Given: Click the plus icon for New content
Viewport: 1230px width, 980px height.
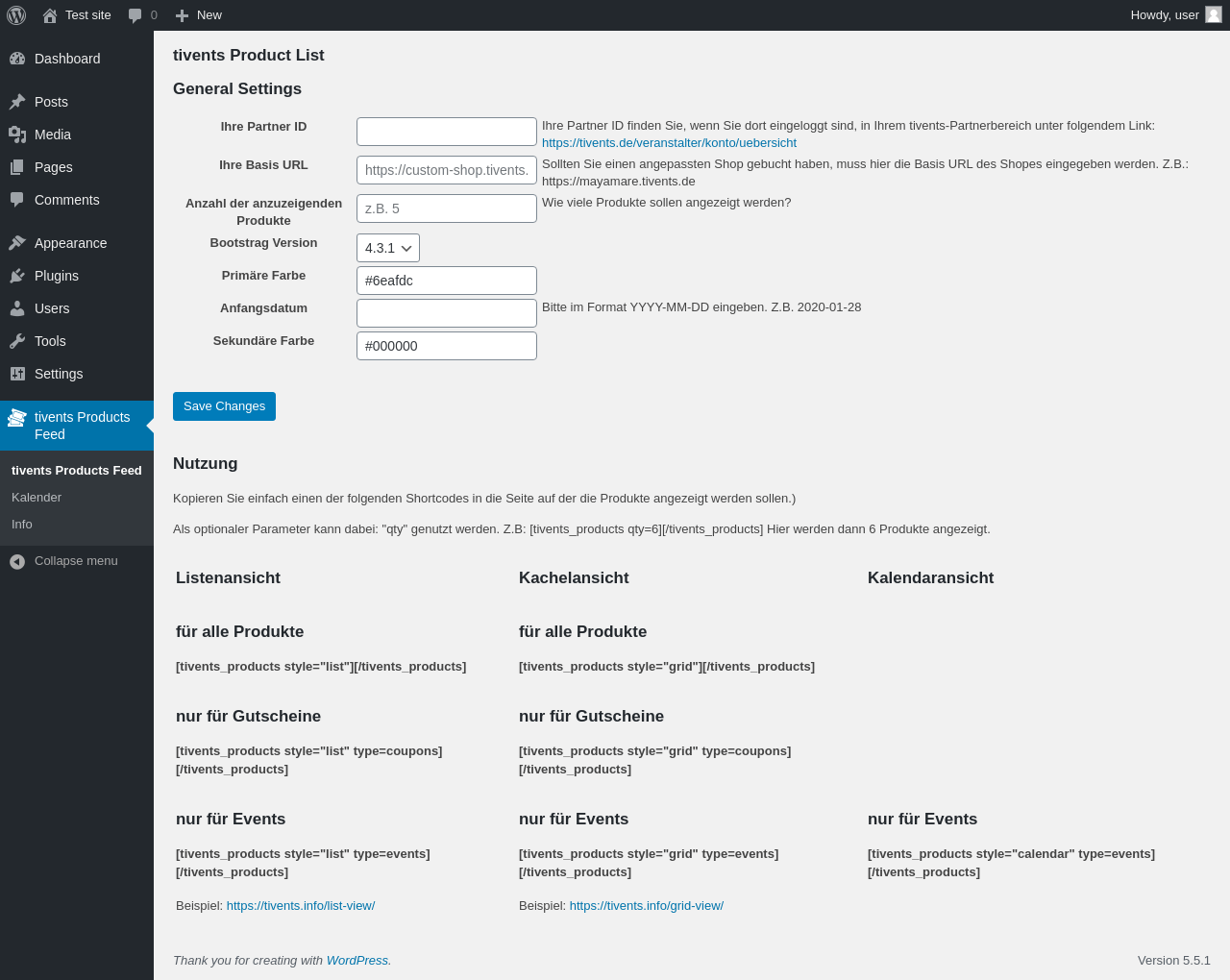Looking at the screenshot, I should pyautogui.click(x=182, y=15).
